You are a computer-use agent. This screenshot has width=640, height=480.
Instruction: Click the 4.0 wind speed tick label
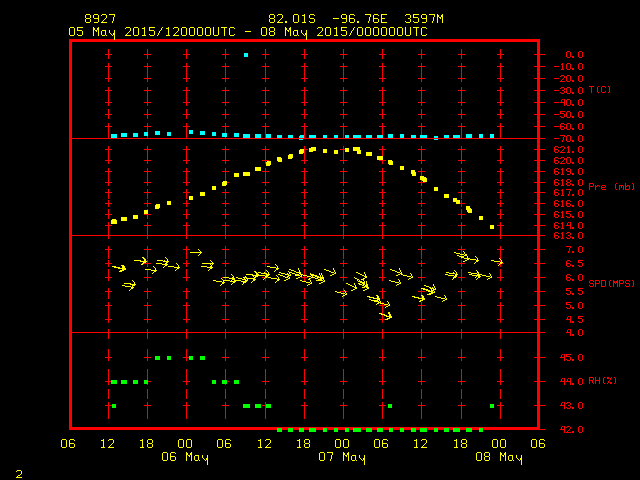(574, 333)
